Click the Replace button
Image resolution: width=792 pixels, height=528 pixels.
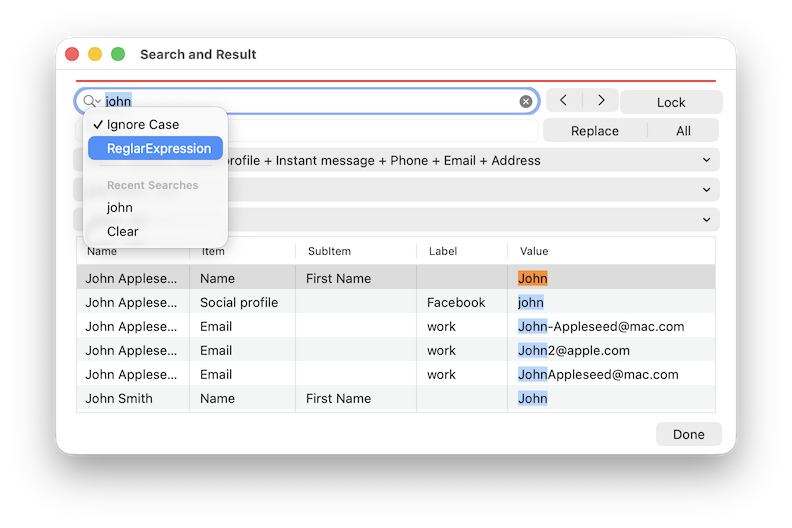click(x=595, y=131)
